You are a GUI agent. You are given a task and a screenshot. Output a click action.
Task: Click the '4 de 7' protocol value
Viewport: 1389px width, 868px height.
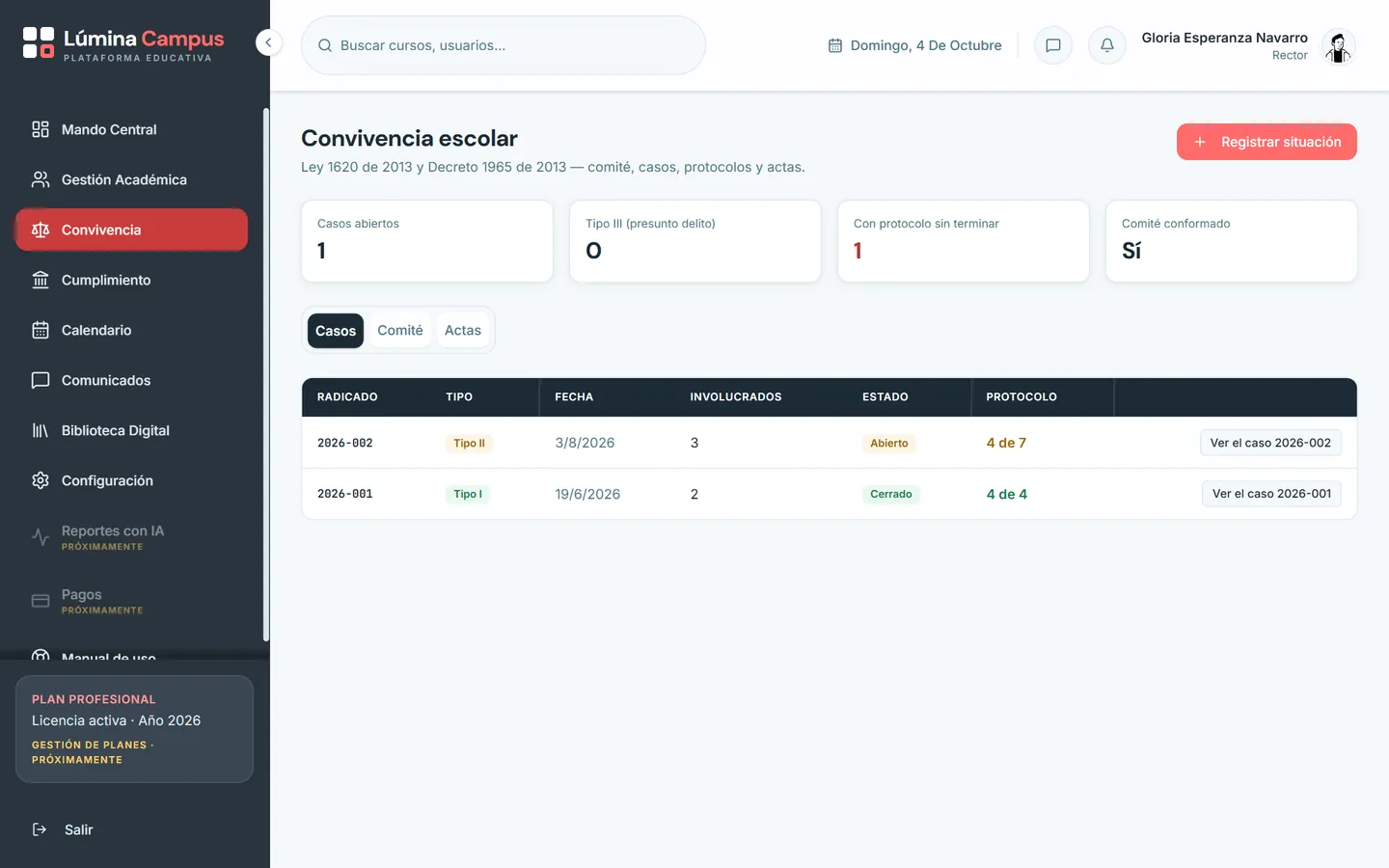[1006, 443]
